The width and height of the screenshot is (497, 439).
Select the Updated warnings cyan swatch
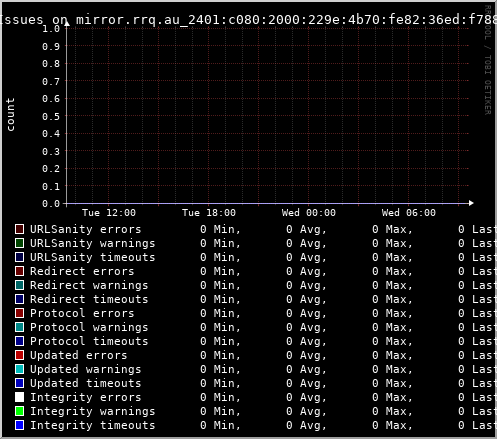click(x=20, y=369)
